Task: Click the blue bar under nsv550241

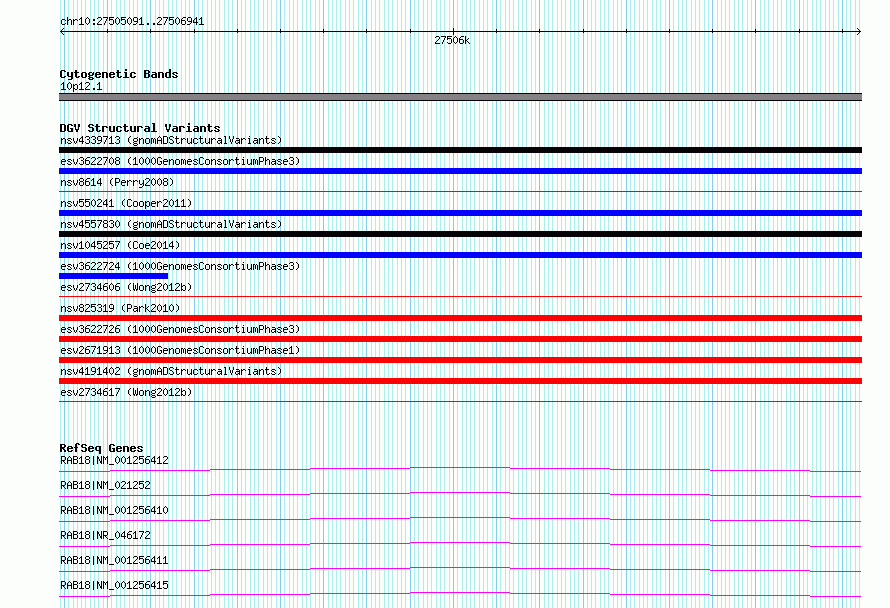Action: click(x=460, y=213)
